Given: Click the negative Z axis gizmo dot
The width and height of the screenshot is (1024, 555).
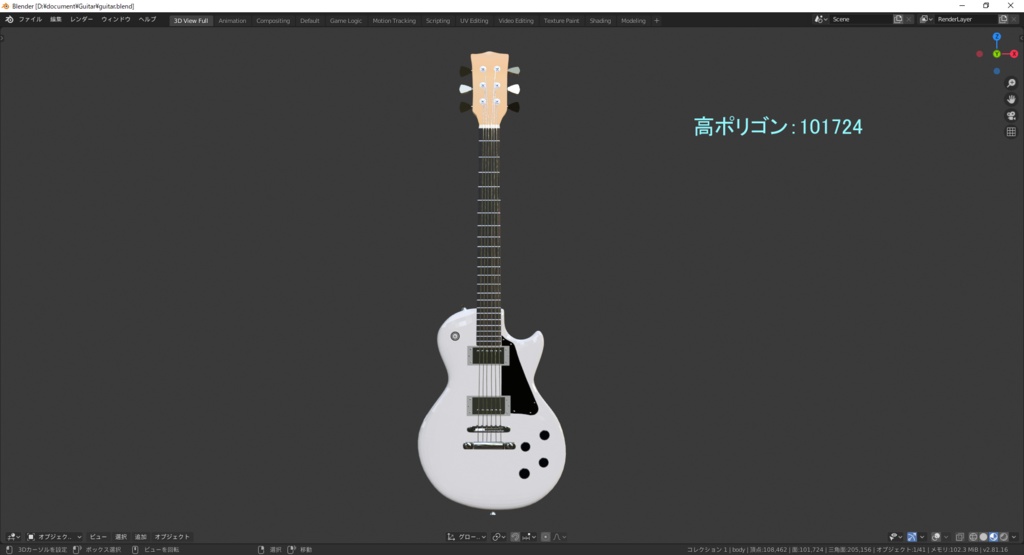Looking at the screenshot, I should coord(997,71).
